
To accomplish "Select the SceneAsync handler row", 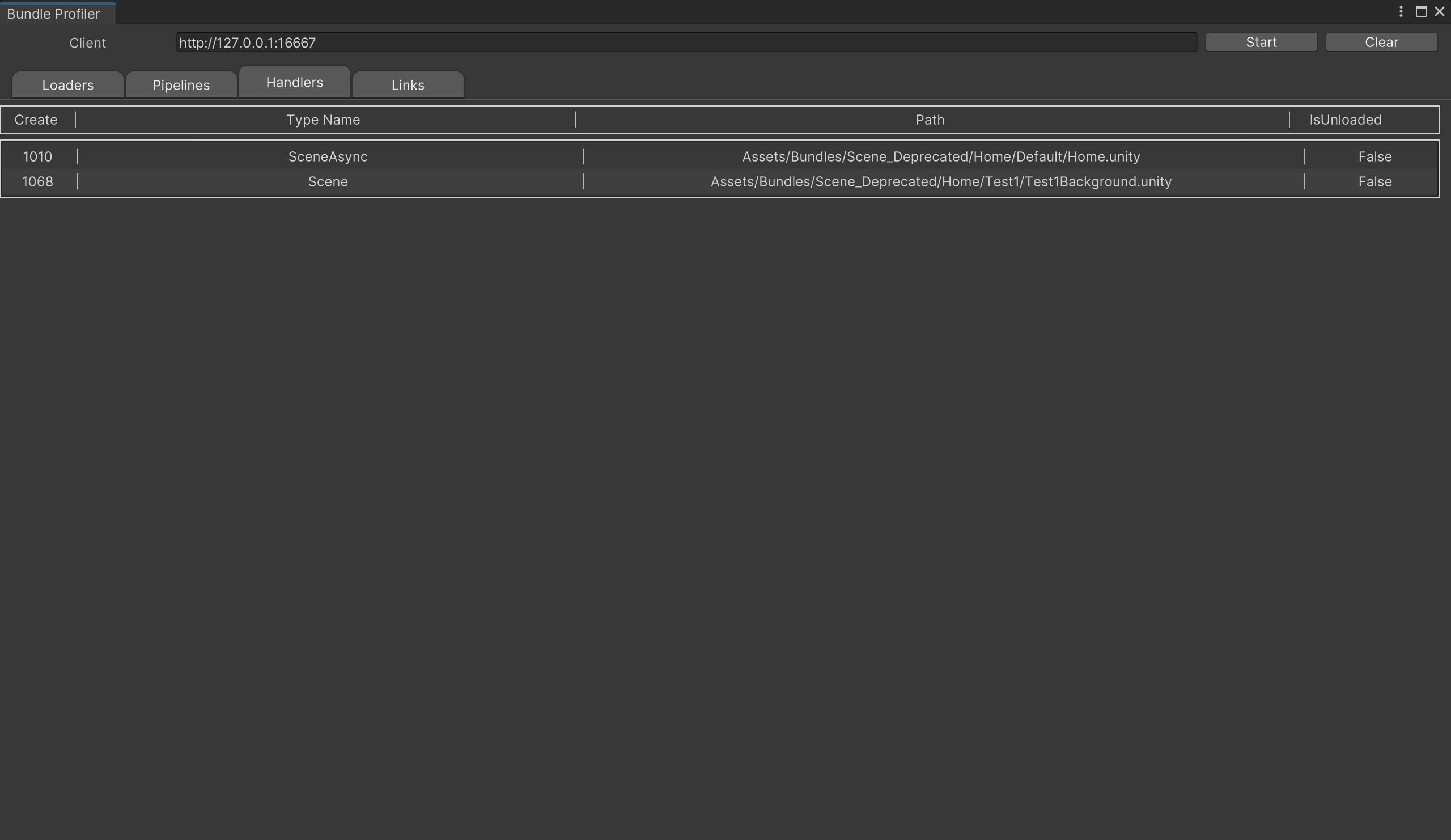I will (328, 156).
